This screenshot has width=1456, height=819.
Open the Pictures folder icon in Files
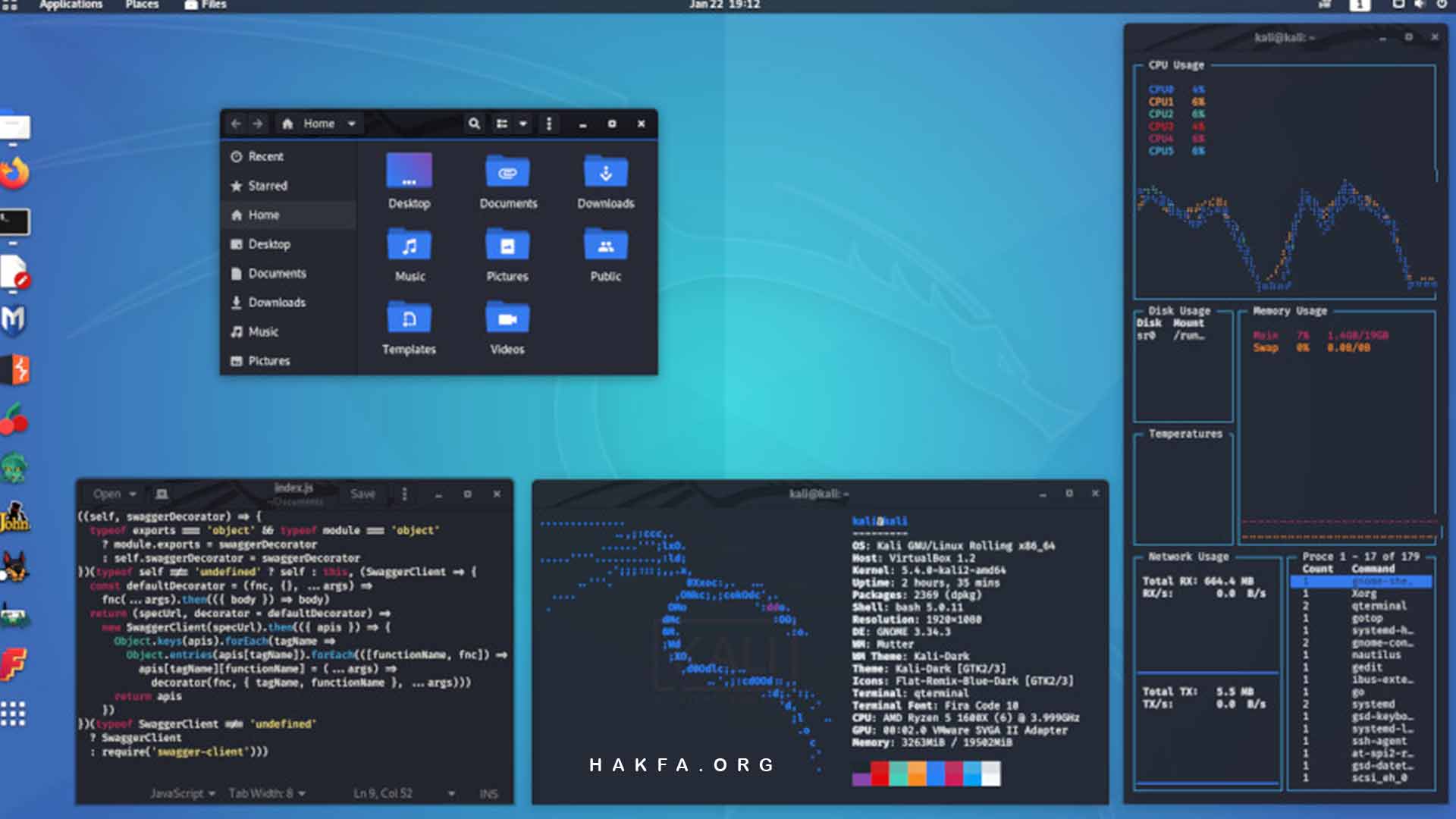(507, 244)
